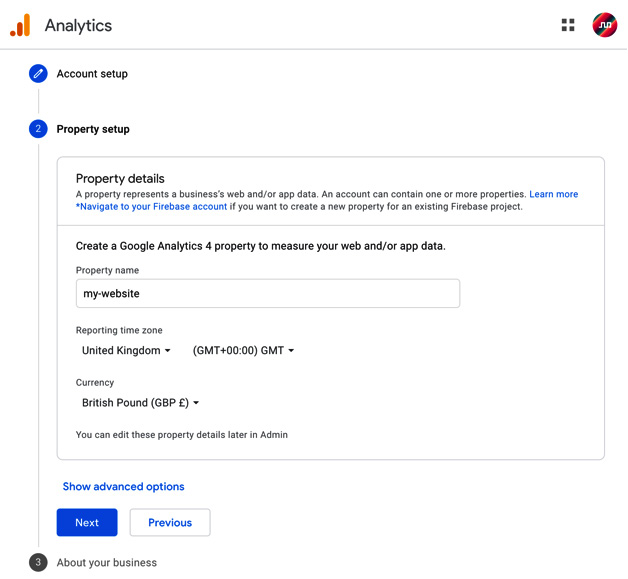Click the Google Analytics logo icon

coord(20,25)
